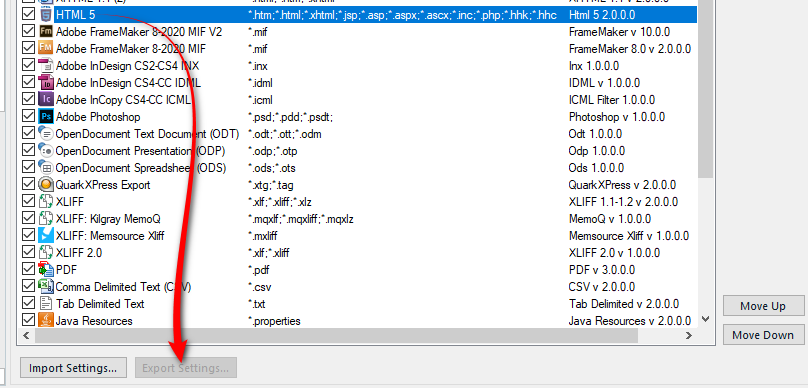Click the Adobe InDesign CS2-CS4 INX icon

coord(45,66)
